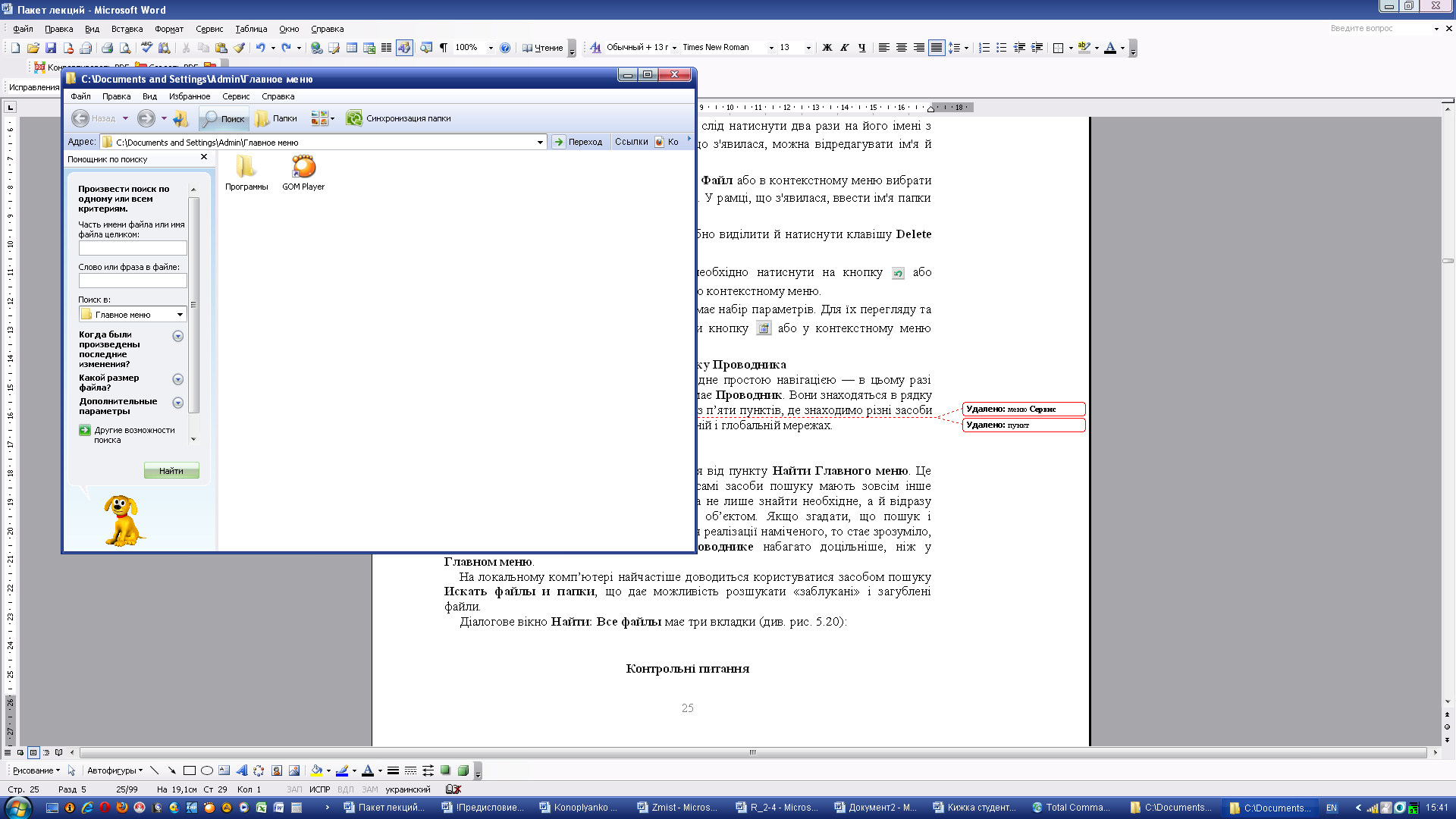Open Explorer's Справка menu
The image size is (1456, 819).
pos(278,96)
